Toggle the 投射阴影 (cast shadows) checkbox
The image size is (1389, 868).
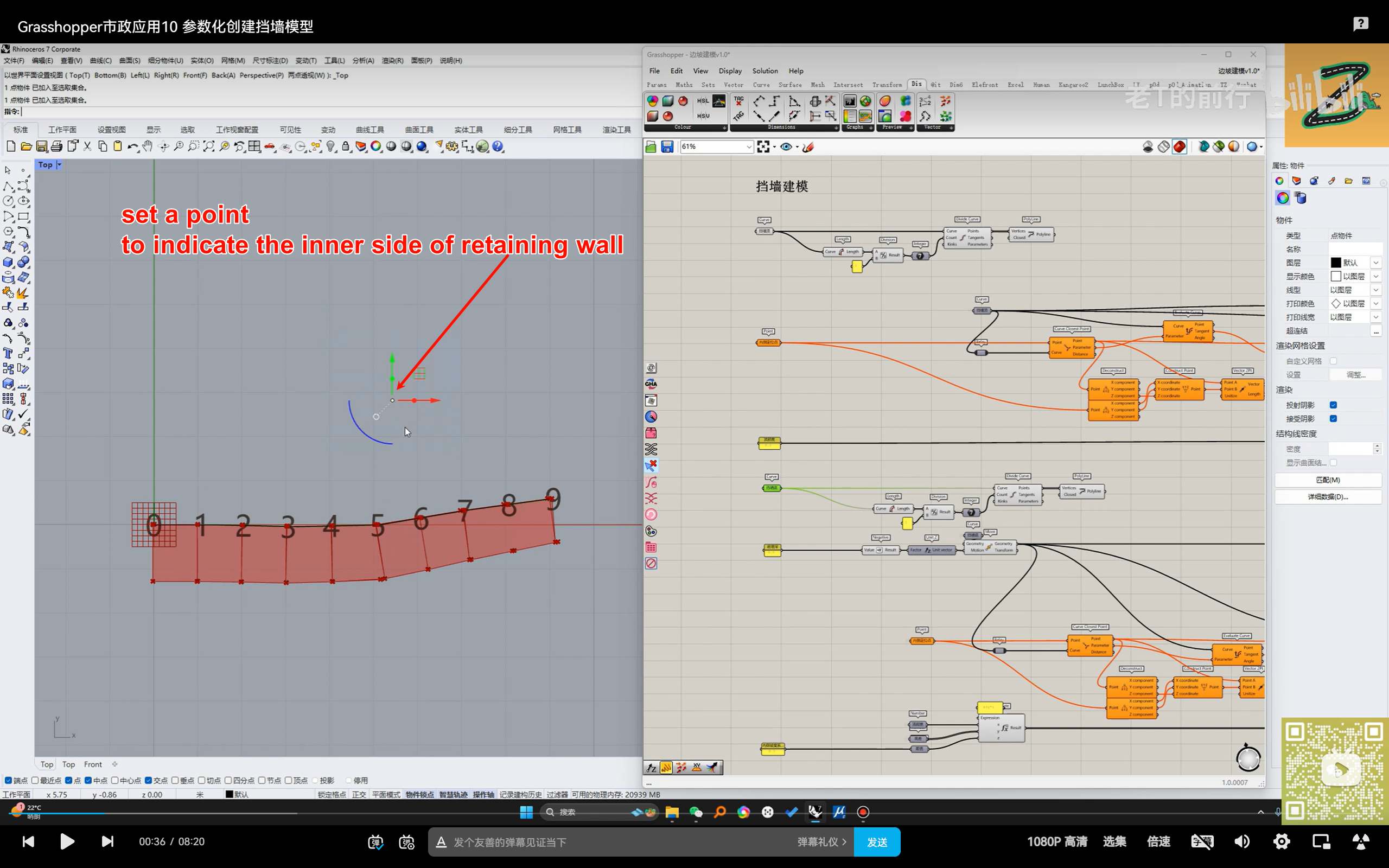pos(1333,405)
